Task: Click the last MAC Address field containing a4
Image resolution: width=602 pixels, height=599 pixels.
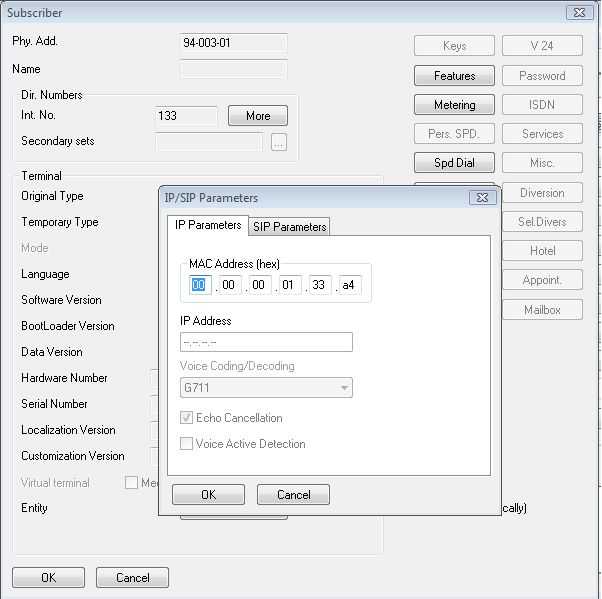Action: pyautogui.click(x=350, y=287)
